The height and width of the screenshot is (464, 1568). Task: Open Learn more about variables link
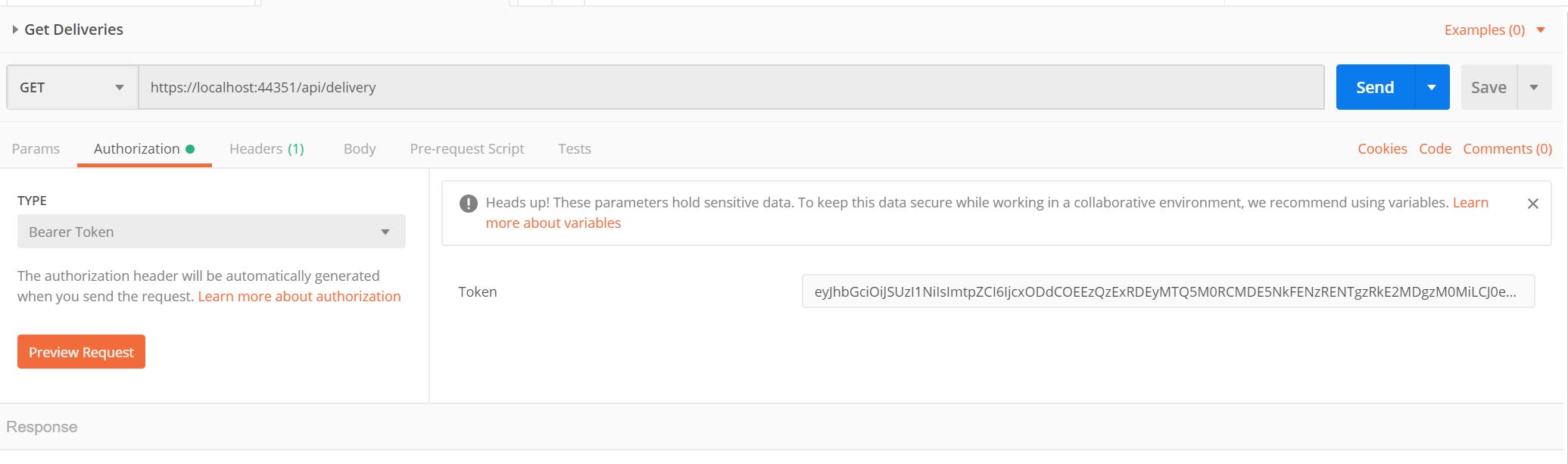pyautogui.click(x=554, y=223)
